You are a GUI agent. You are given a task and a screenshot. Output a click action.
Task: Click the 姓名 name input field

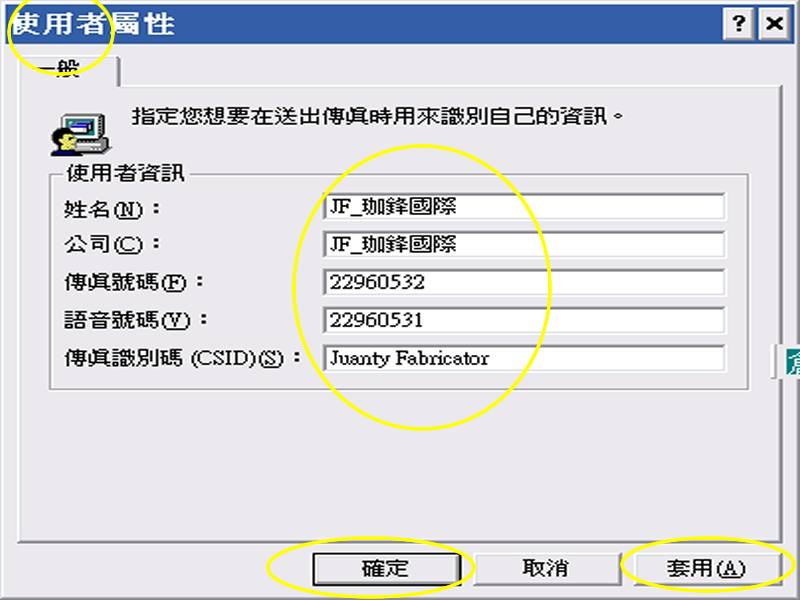click(523, 207)
